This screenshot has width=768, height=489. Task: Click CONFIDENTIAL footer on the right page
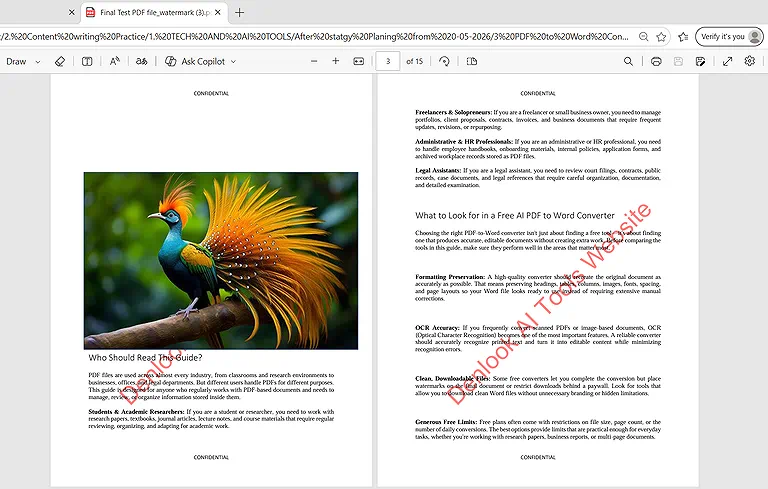538,457
